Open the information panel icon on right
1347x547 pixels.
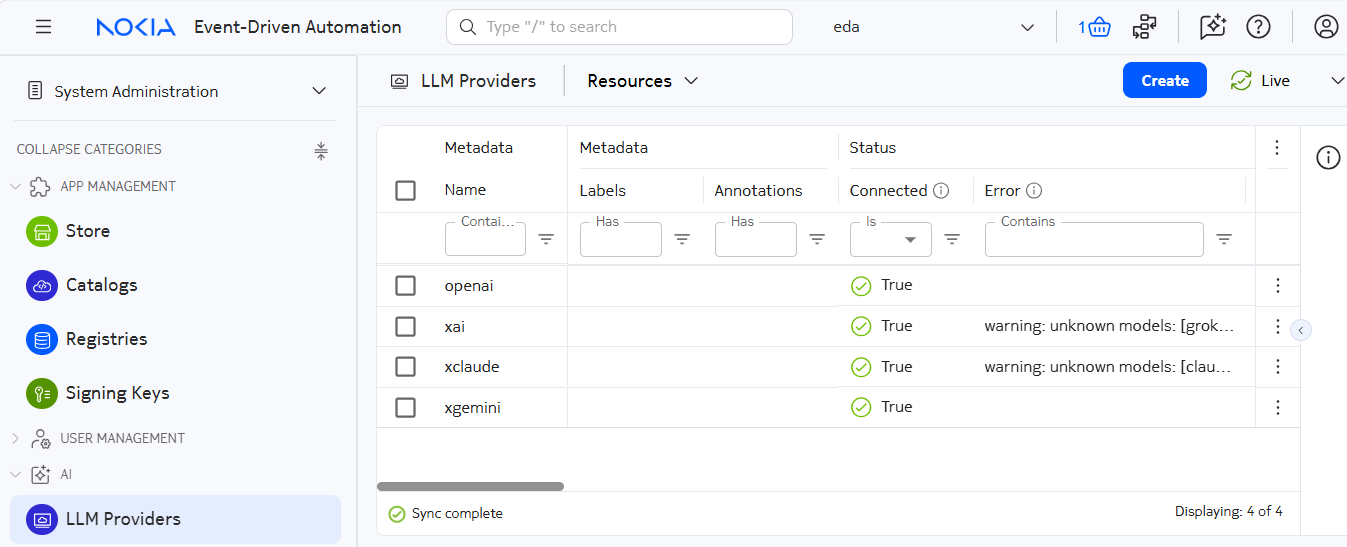pyautogui.click(x=1328, y=157)
